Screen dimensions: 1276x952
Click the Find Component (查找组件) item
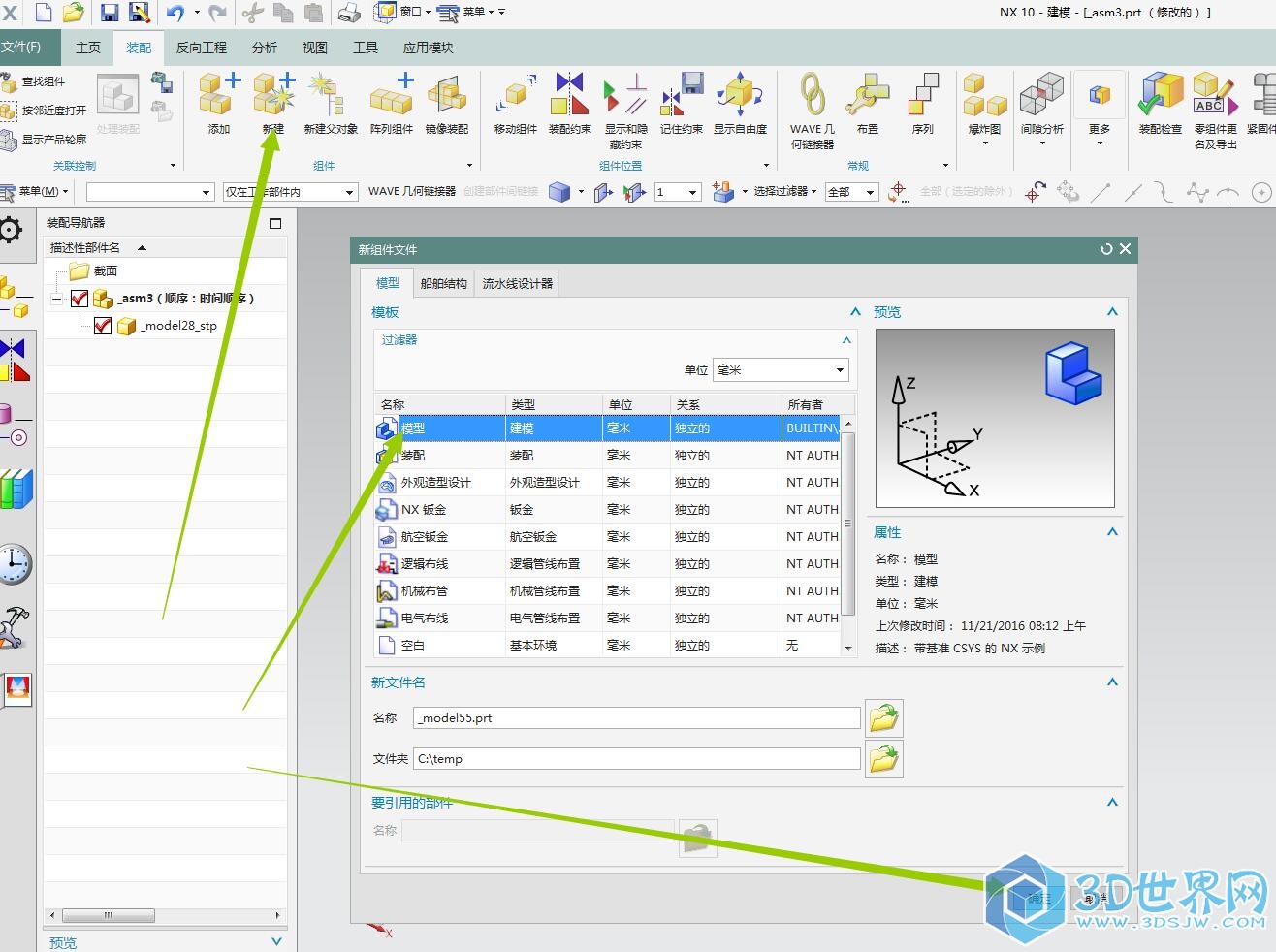(x=34, y=81)
